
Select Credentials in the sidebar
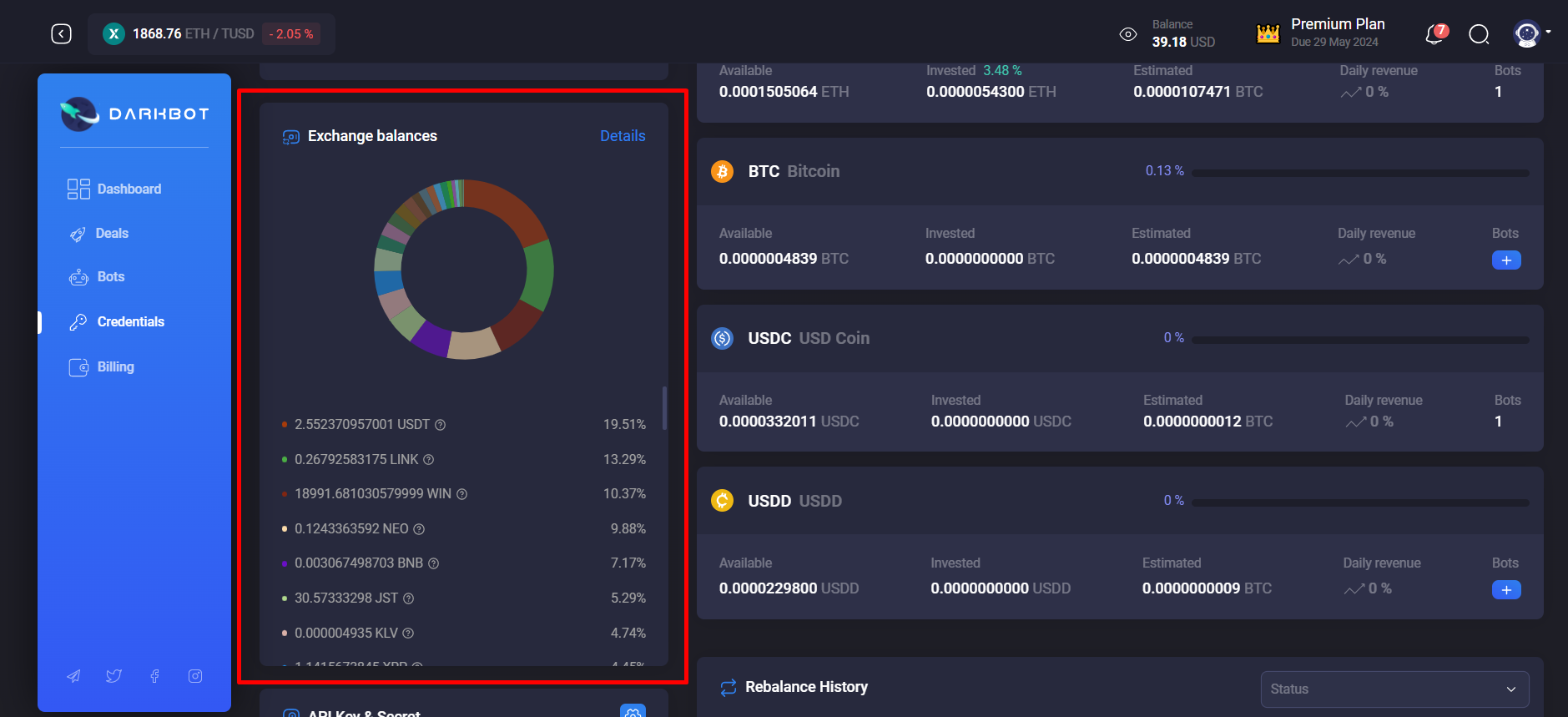tap(117, 321)
